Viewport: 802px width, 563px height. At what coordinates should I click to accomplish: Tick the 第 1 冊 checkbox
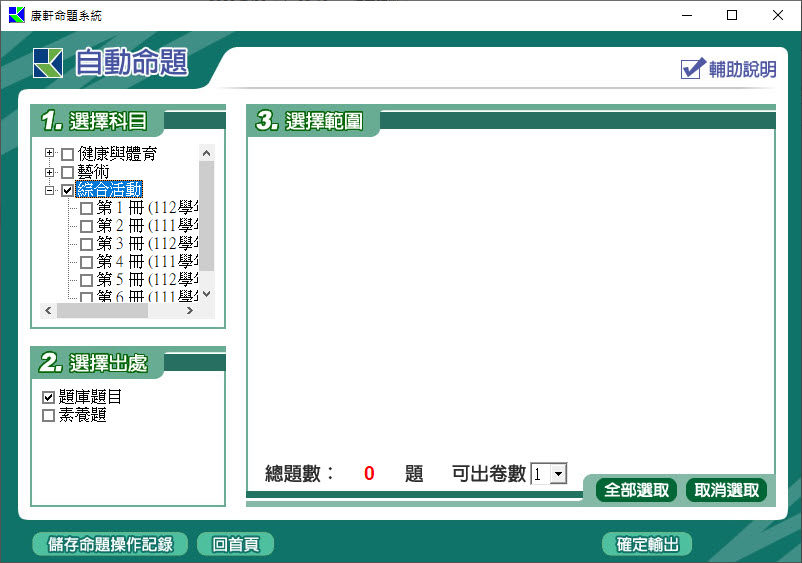[86, 208]
